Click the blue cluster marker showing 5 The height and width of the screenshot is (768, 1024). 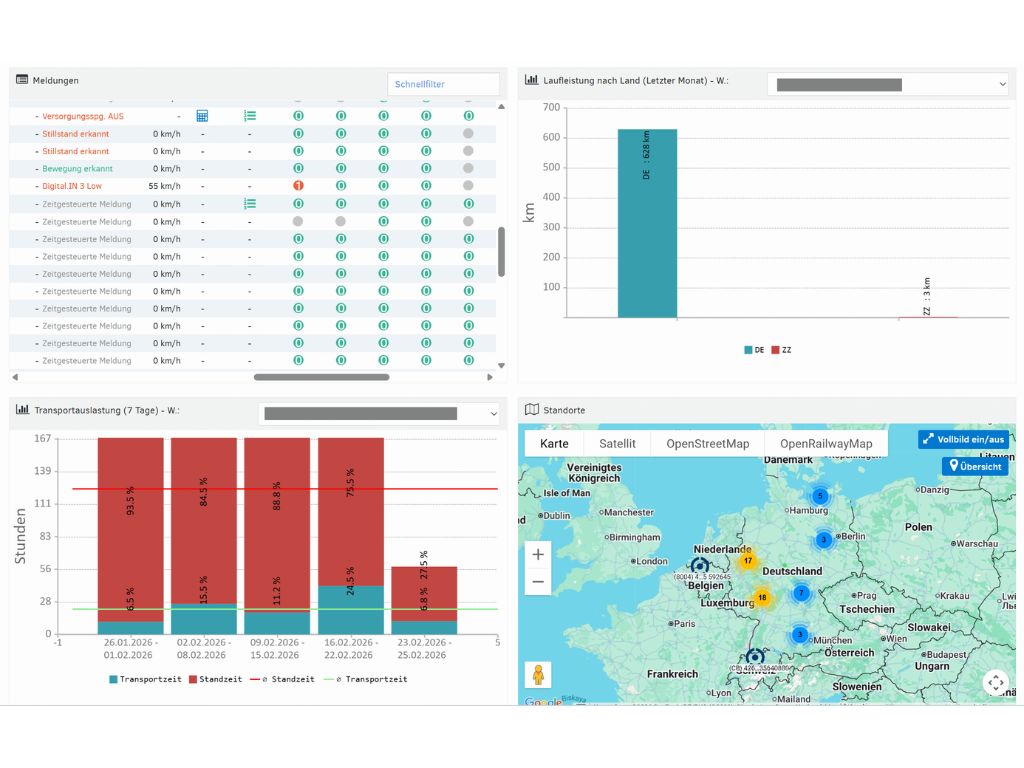click(x=820, y=496)
